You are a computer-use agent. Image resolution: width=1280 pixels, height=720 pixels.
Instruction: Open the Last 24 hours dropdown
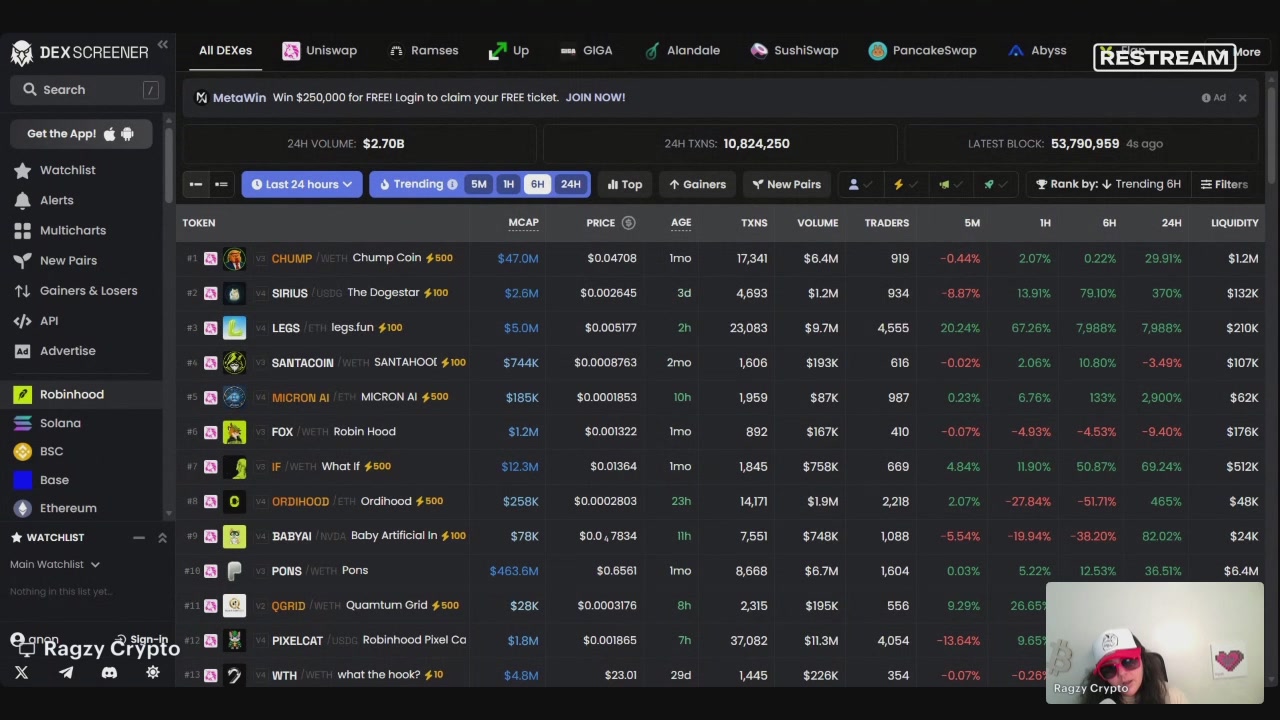tap(302, 184)
